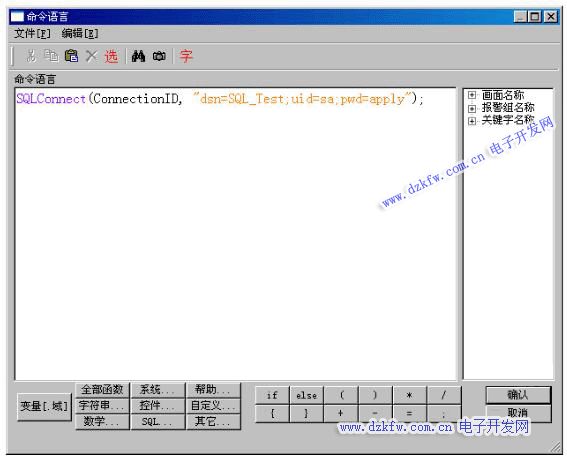
Task: Click the SQL... functions button
Action: click(158, 422)
